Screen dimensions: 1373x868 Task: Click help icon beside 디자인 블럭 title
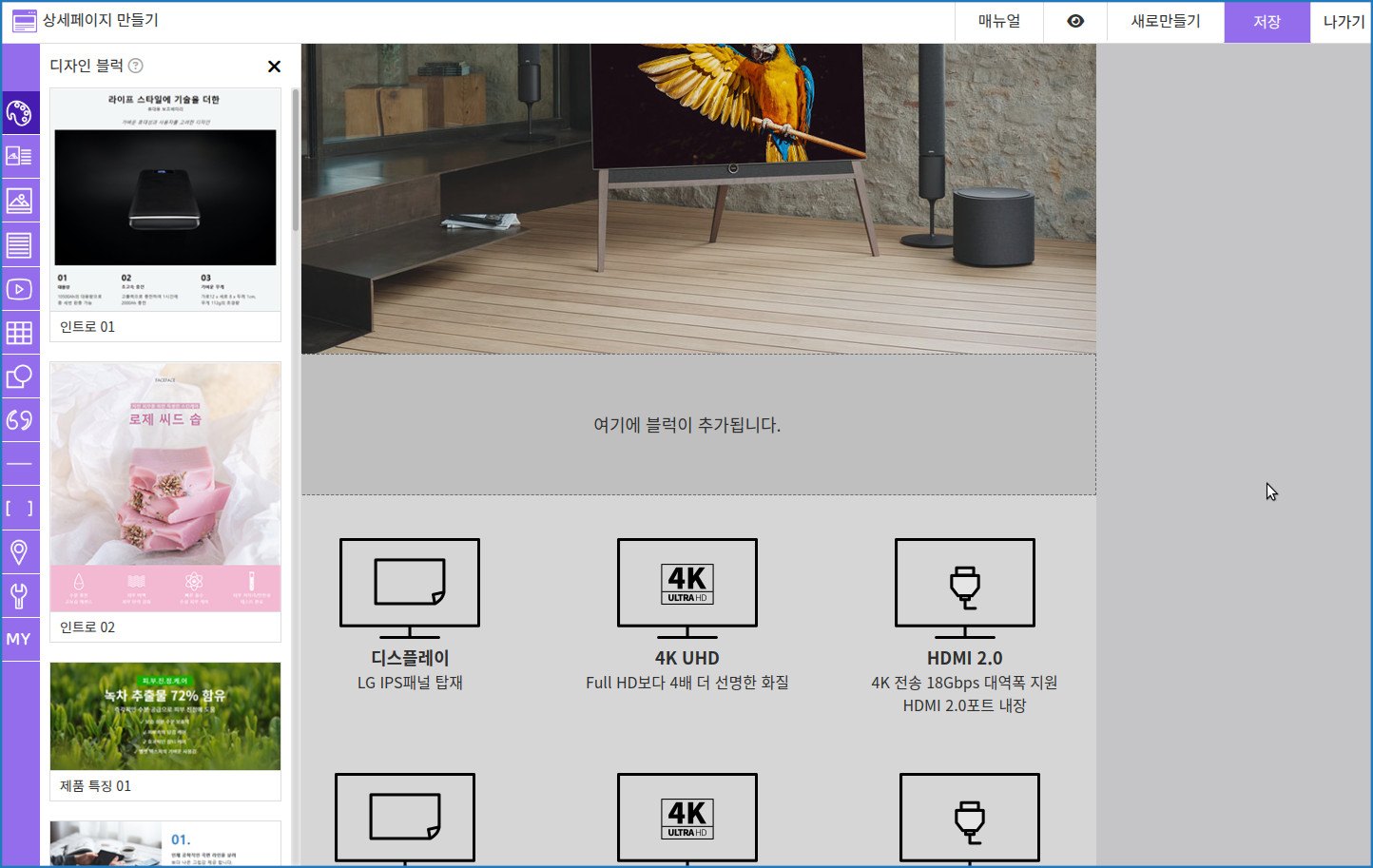(x=136, y=66)
